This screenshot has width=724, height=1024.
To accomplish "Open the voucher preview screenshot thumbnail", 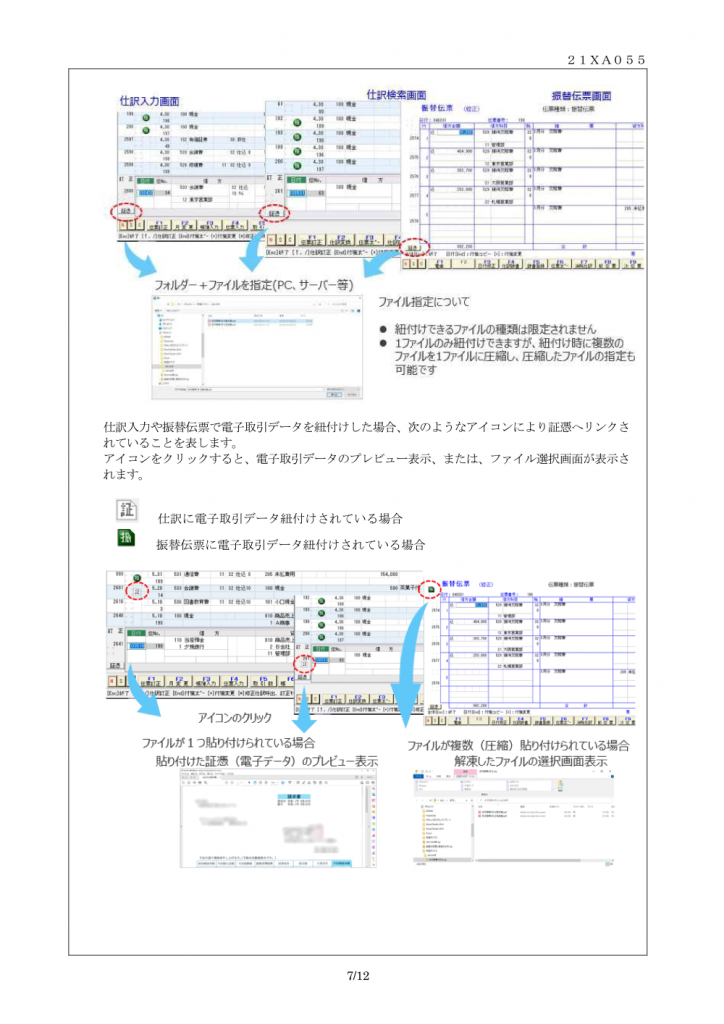I will pyautogui.click(x=278, y=818).
